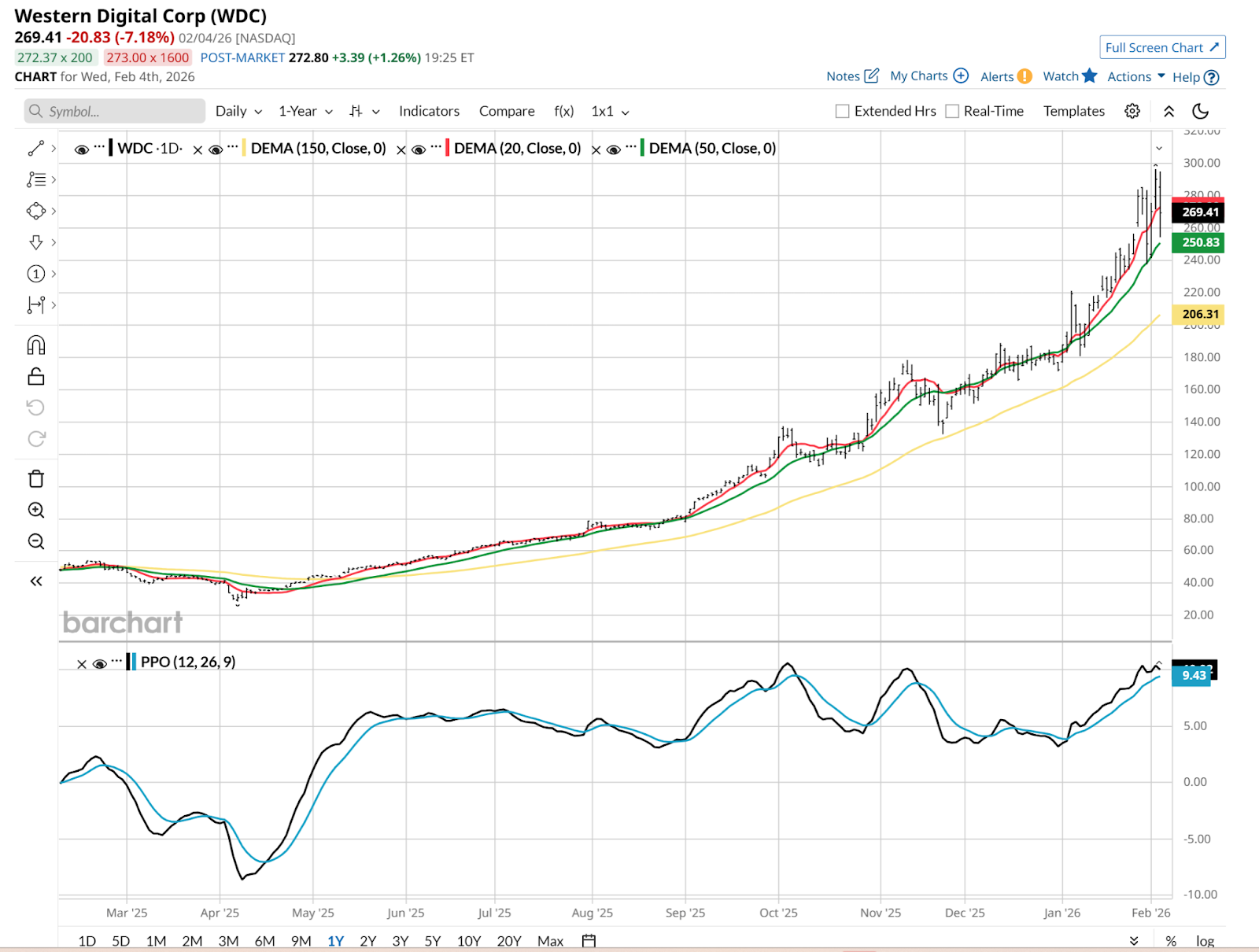Open the calendar date range picker
1259x952 pixels.
(x=589, y=941)
